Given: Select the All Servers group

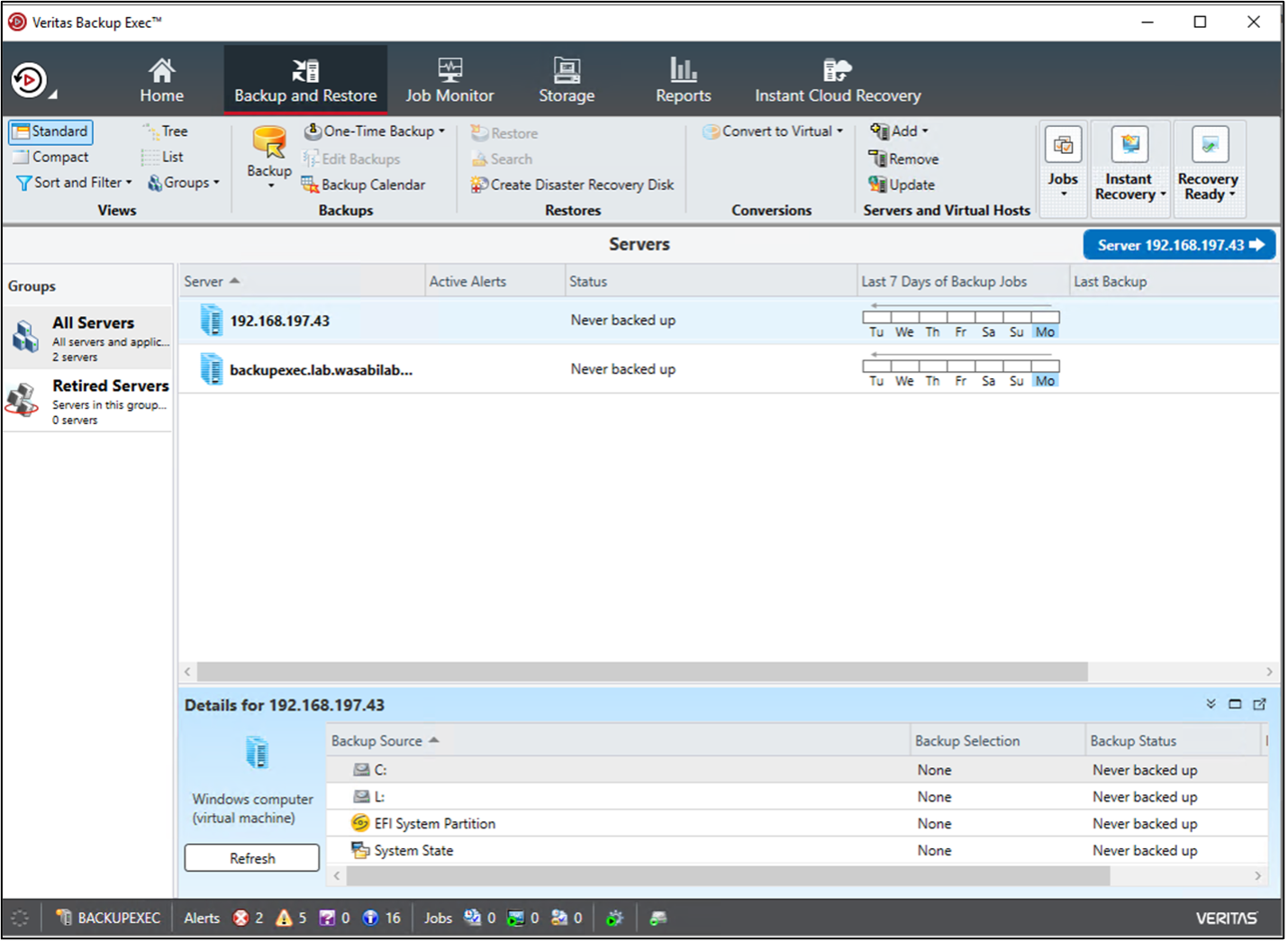Looking at the screenshot, I should (86, 338).
